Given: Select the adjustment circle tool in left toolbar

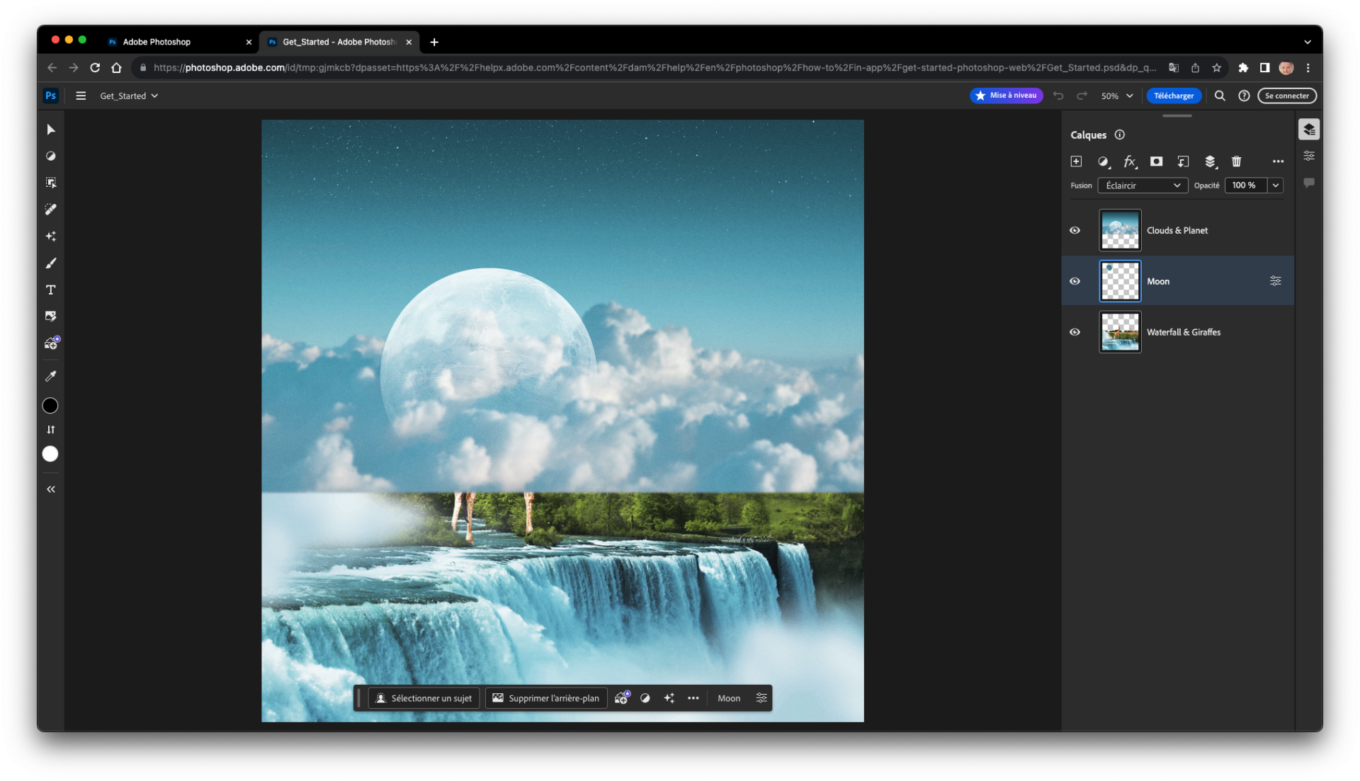Looking at the screenshot, I should pos(51,156).
